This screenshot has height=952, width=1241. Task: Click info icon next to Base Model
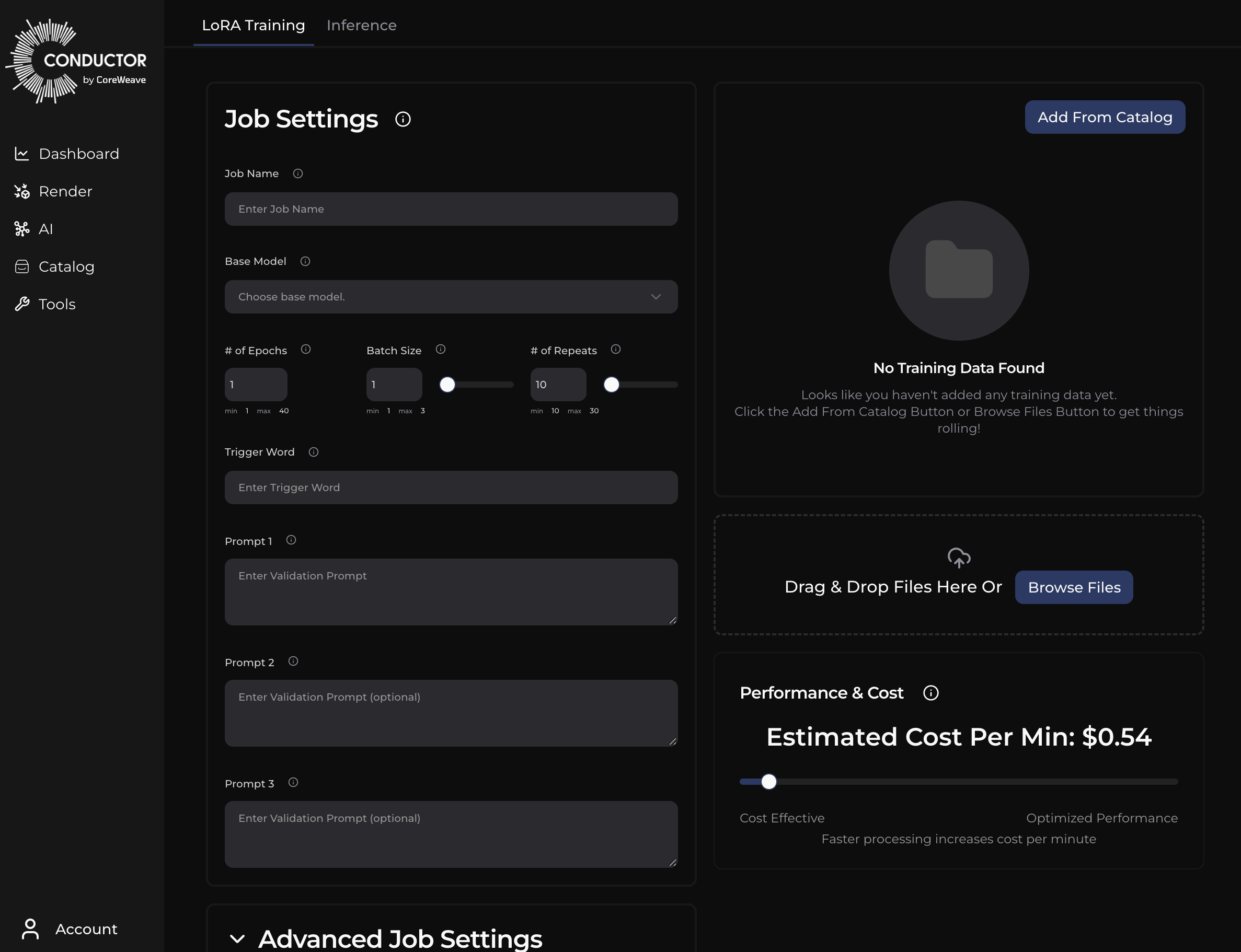pos(305,261)
